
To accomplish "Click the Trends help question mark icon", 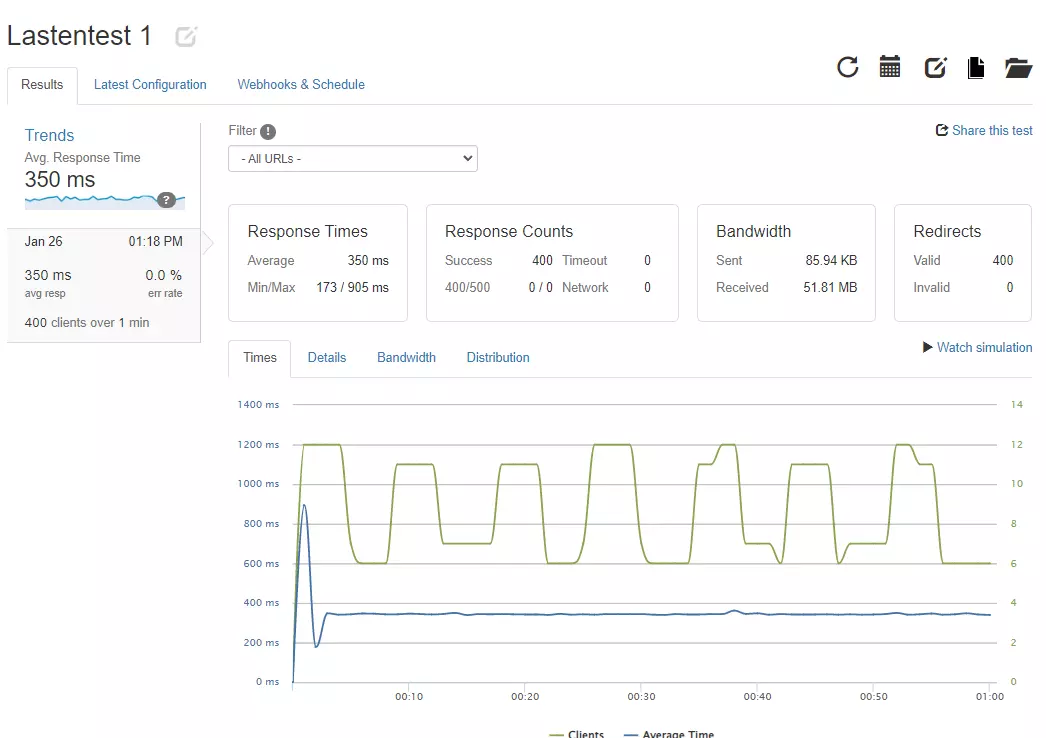I will point(167,200).
